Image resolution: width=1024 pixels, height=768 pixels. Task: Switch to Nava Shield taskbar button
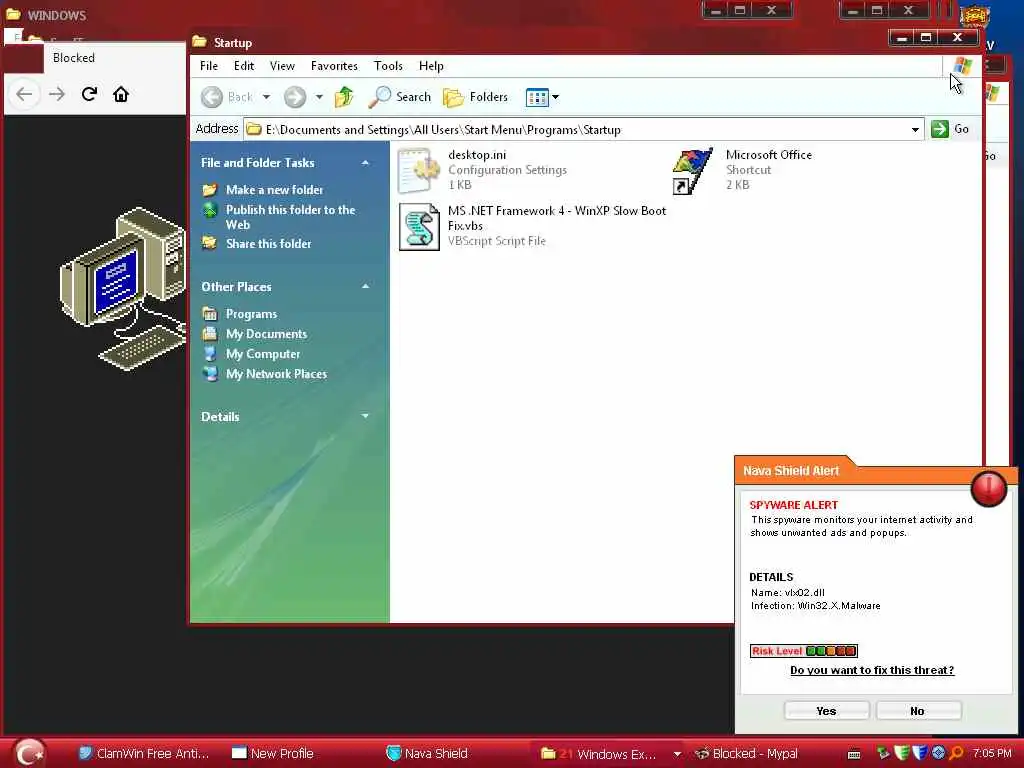pyautogui.click(x=428, y=754)
